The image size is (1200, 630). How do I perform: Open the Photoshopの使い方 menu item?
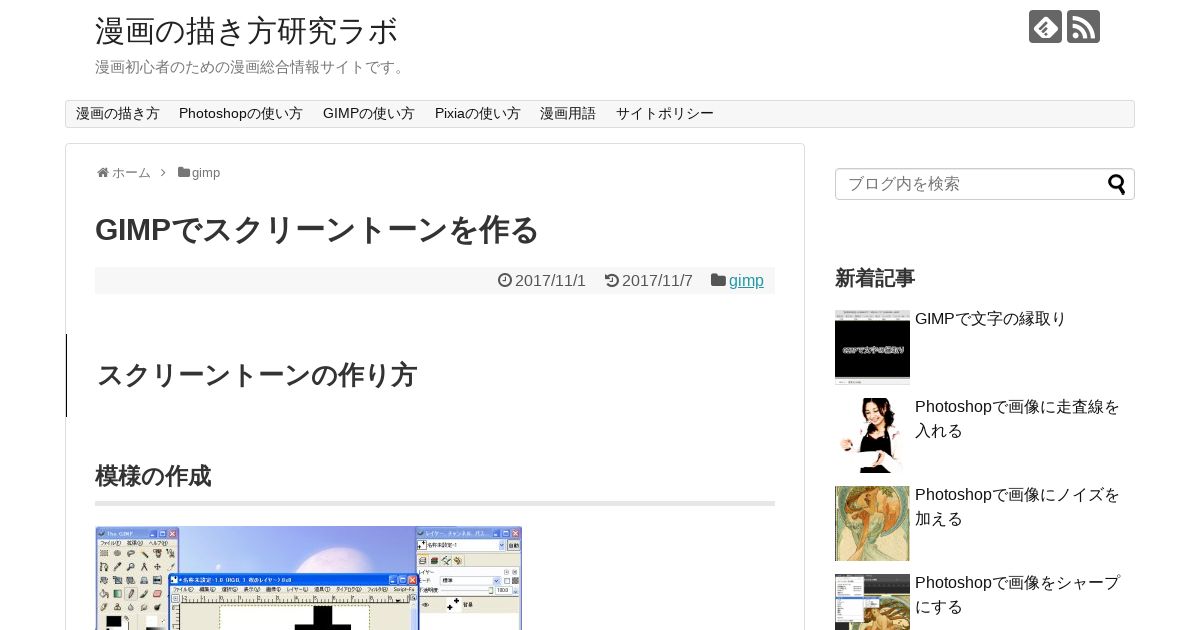(241, 114)
